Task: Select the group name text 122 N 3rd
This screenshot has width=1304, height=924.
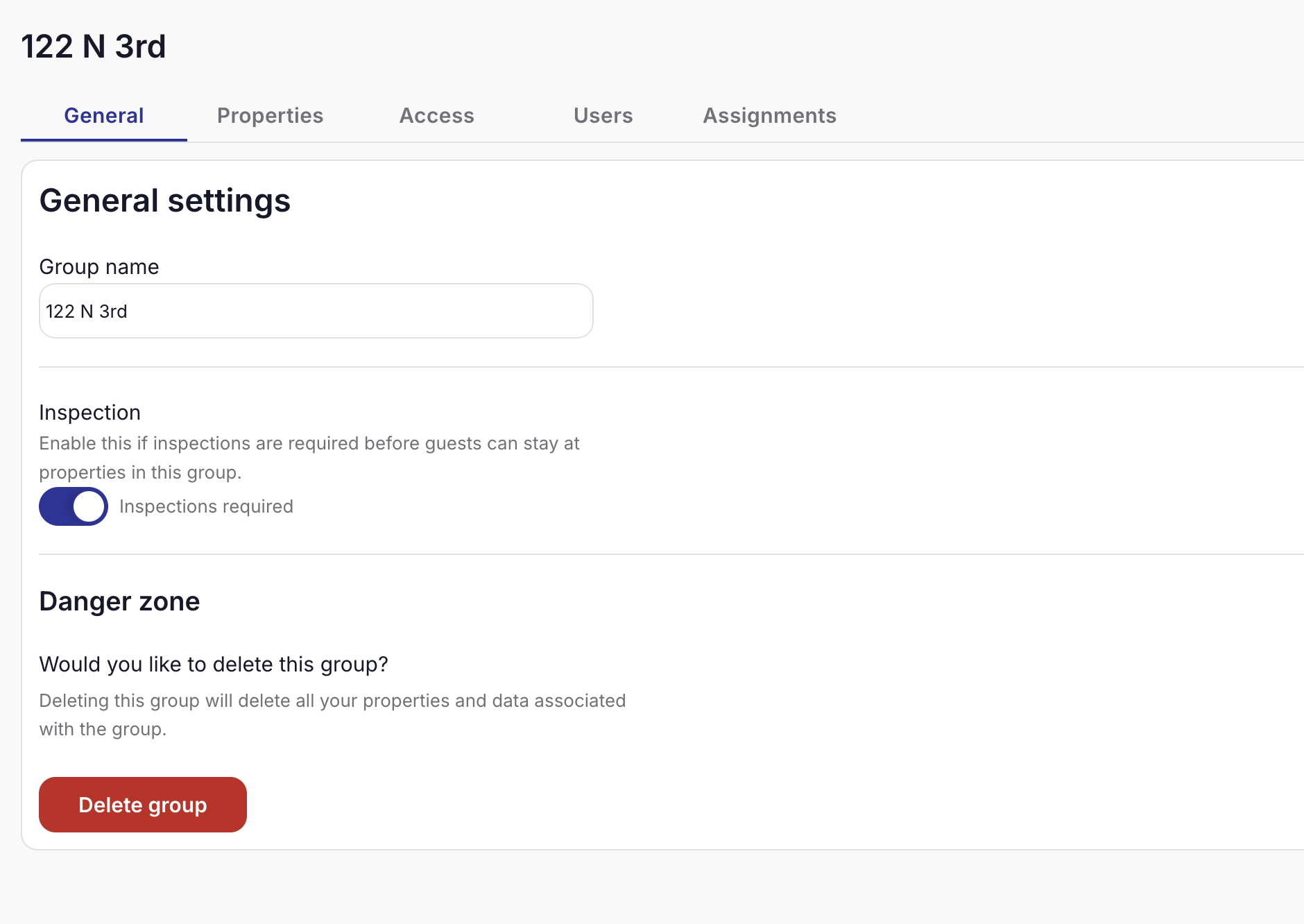Action: (87, 311)
